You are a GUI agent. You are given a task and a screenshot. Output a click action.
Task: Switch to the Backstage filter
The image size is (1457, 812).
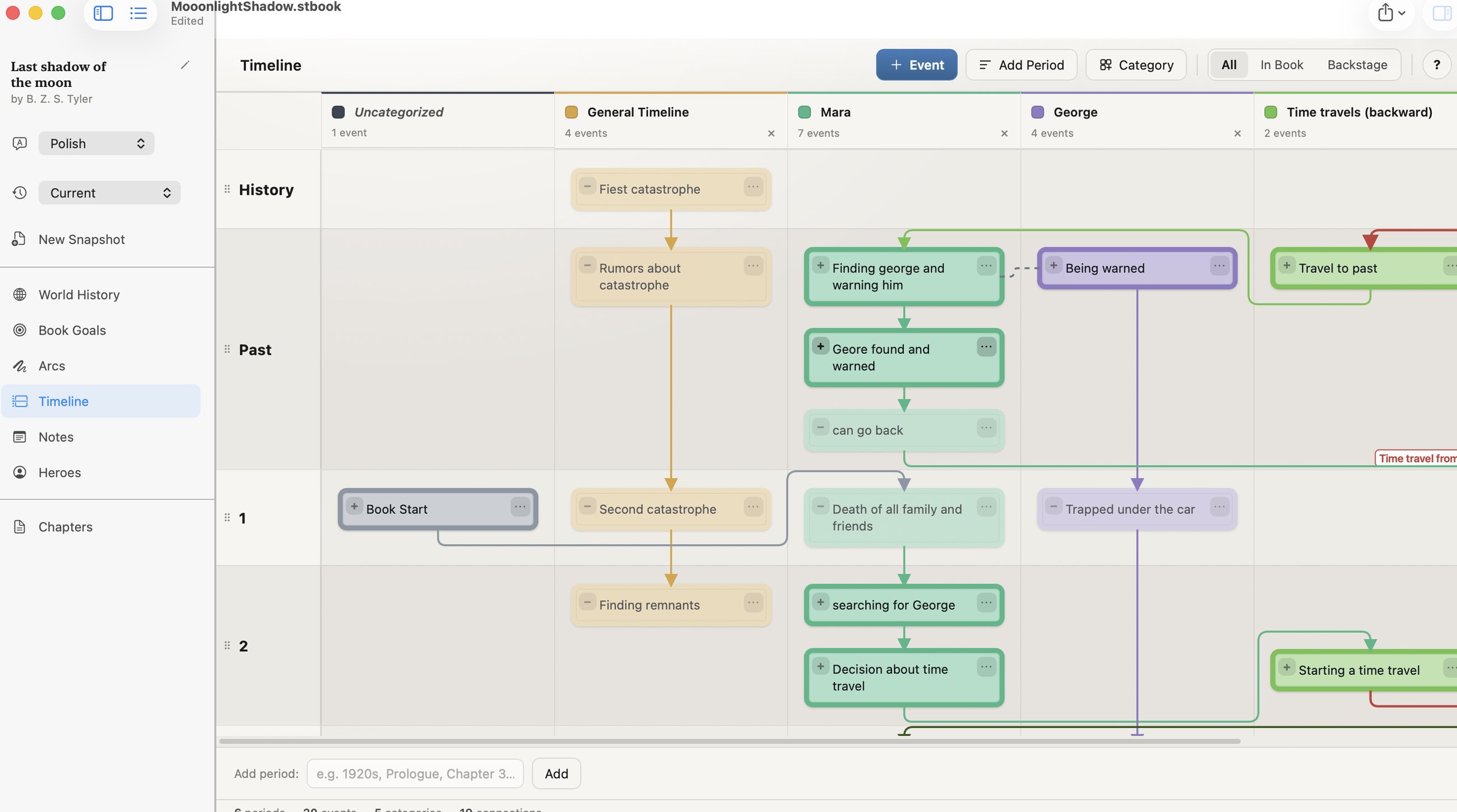point(1357,65)
